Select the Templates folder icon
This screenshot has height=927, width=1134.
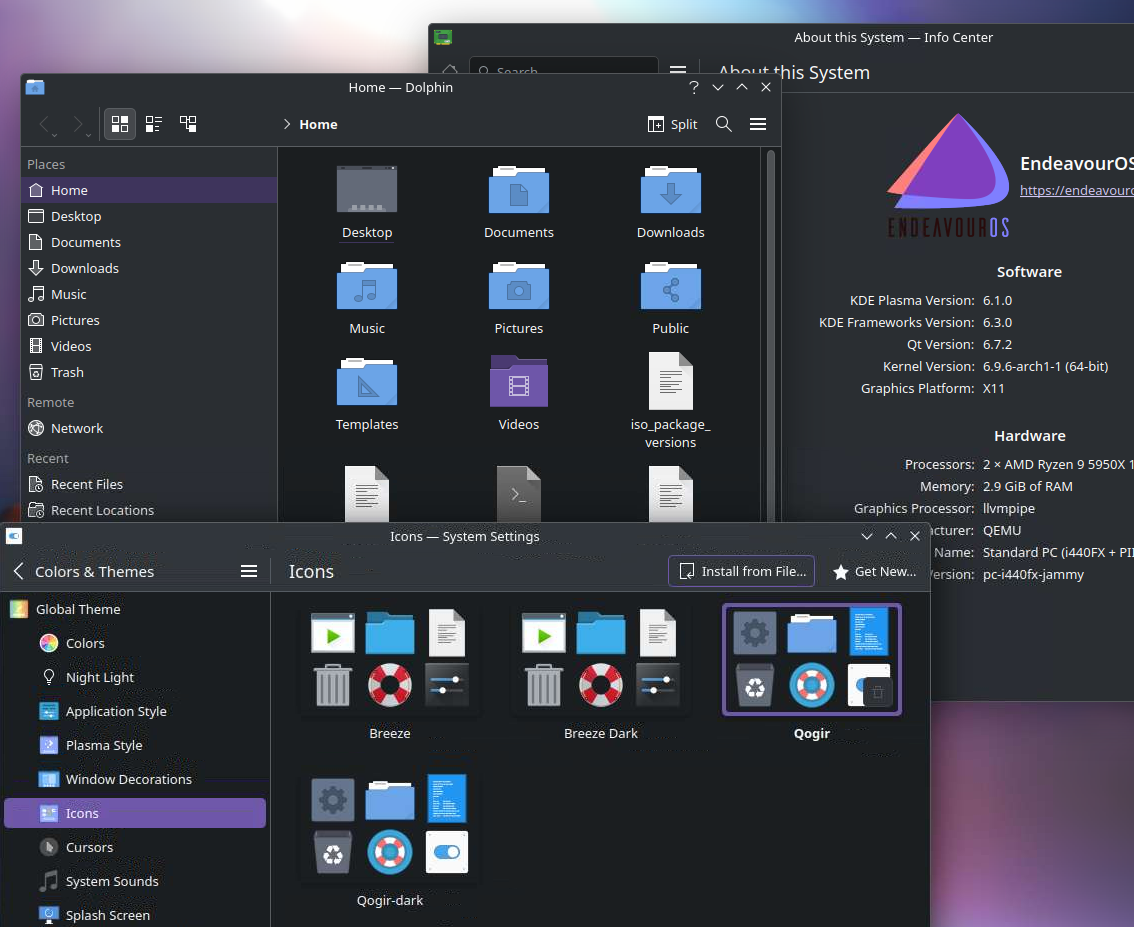point(367,382)
